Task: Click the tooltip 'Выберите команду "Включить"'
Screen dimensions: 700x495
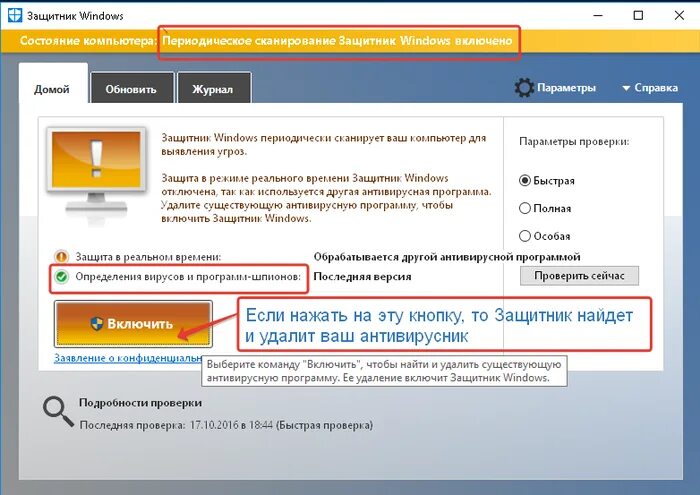Action: click(x=384, y=371)
